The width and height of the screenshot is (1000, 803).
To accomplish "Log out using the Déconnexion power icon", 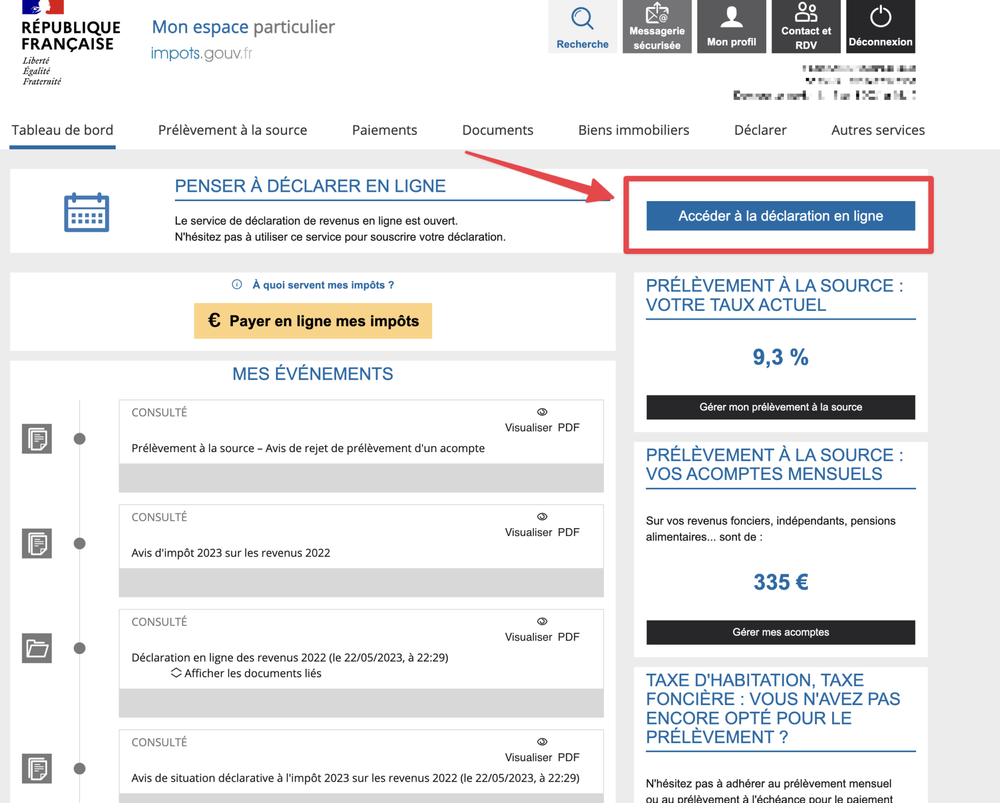I will [x=880, y=26].
